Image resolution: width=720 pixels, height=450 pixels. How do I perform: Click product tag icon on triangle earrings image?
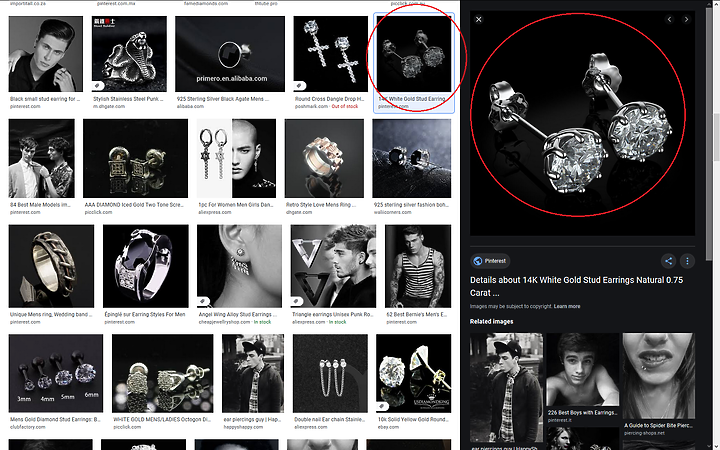296,301
